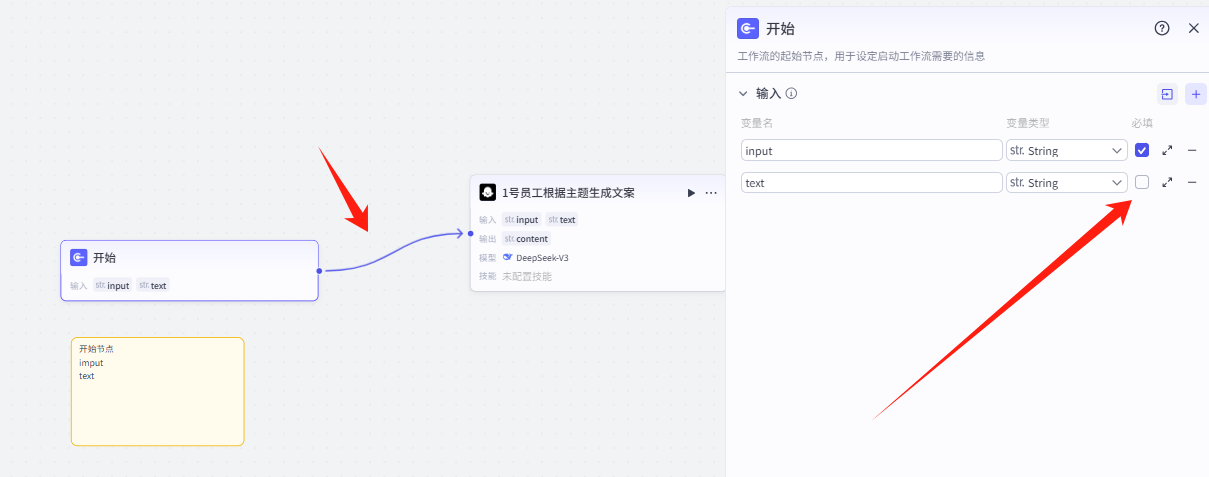
Task: Expand the text variable row editor
Action: point(1167,183)
